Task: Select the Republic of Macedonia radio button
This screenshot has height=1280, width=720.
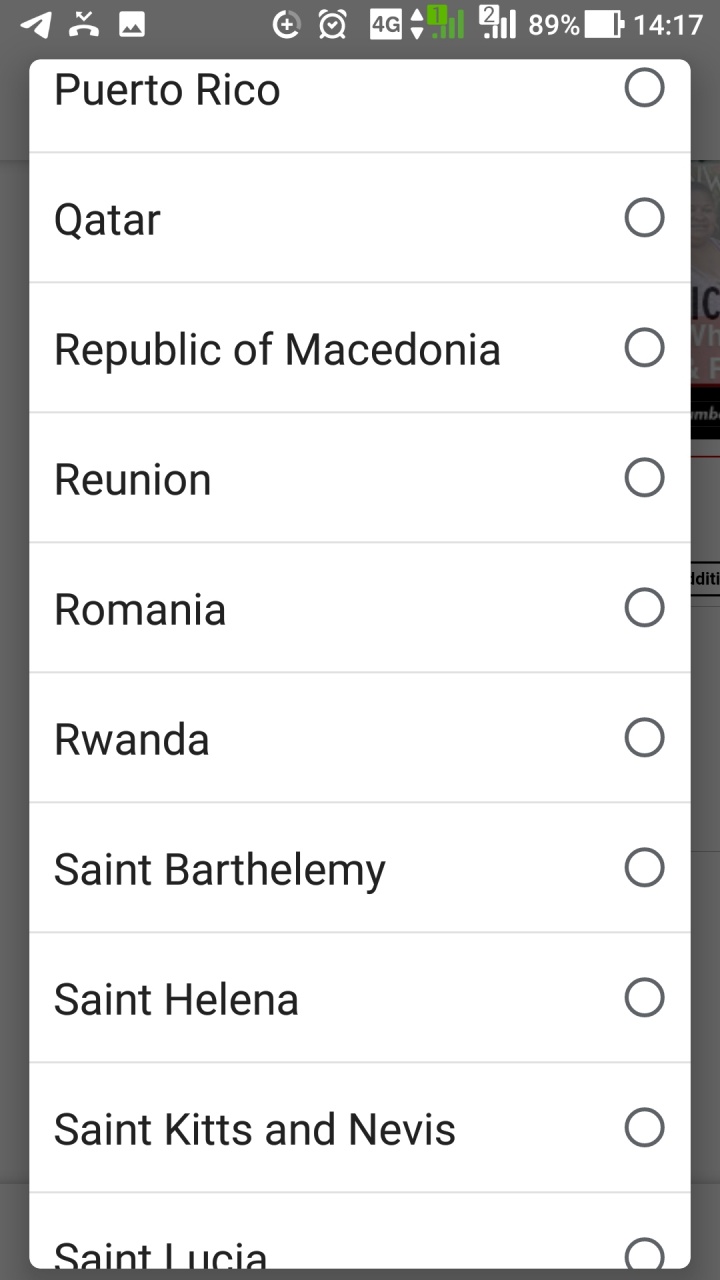Action: (644, 347)
